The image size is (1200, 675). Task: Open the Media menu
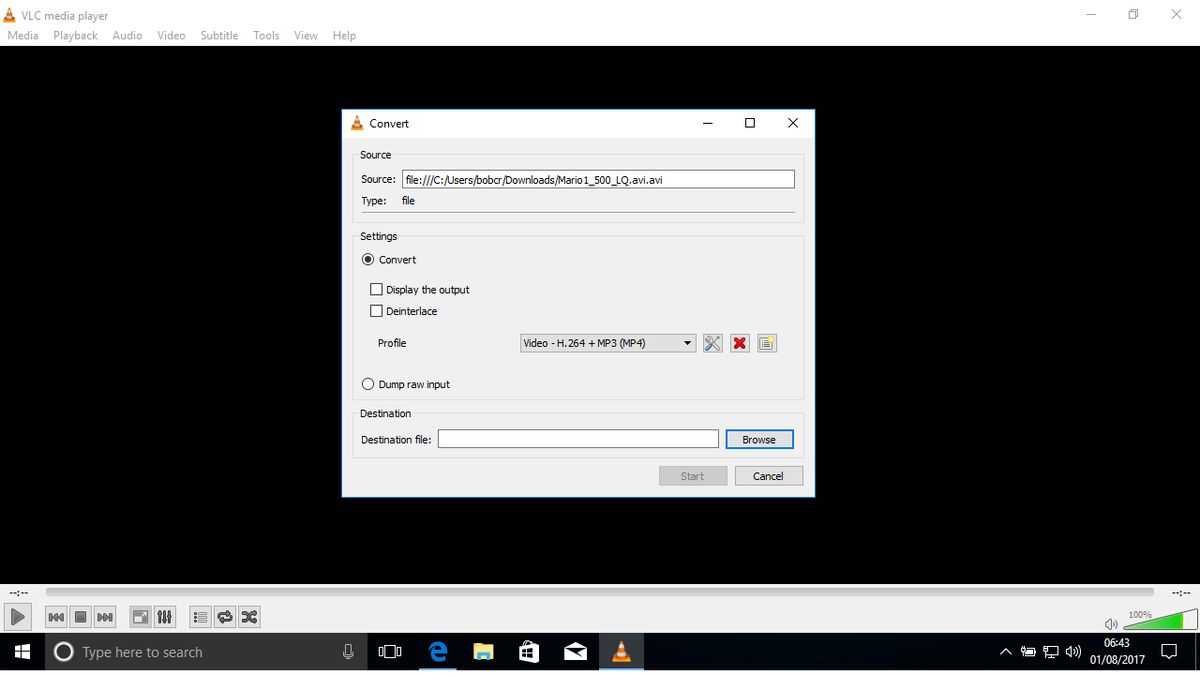click(22, 35)
